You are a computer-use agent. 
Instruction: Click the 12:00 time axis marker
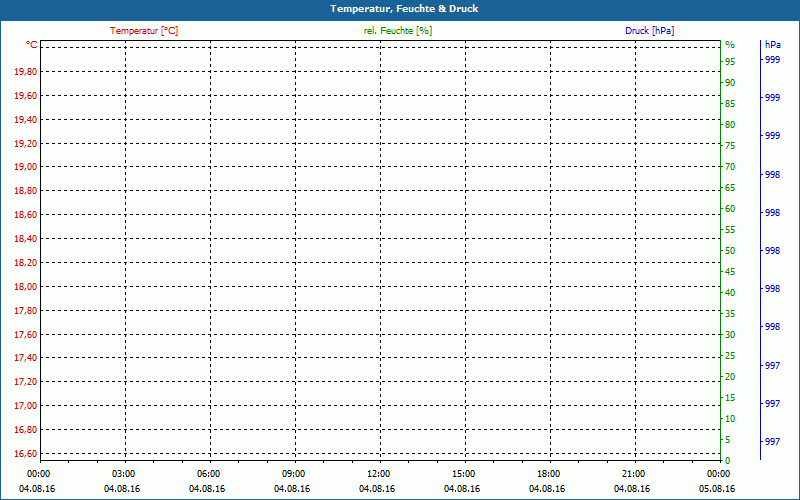(x=379, y=473)
